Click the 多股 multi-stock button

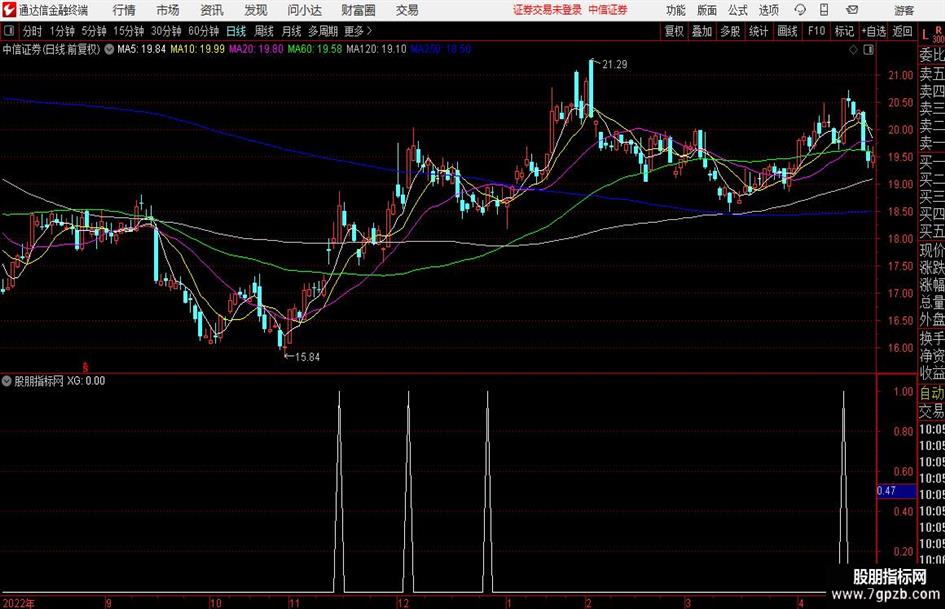pyautogui.click(x=730, y=31)
